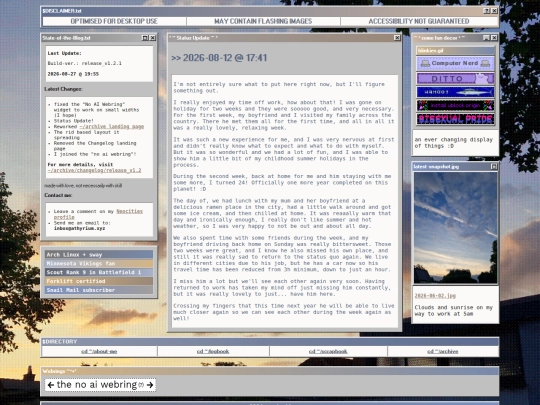Click the Build-ver.: release_v1.2.1 text
Image resolution: width=540 pixels, height=405 pixels.
[x=84, y=63]
